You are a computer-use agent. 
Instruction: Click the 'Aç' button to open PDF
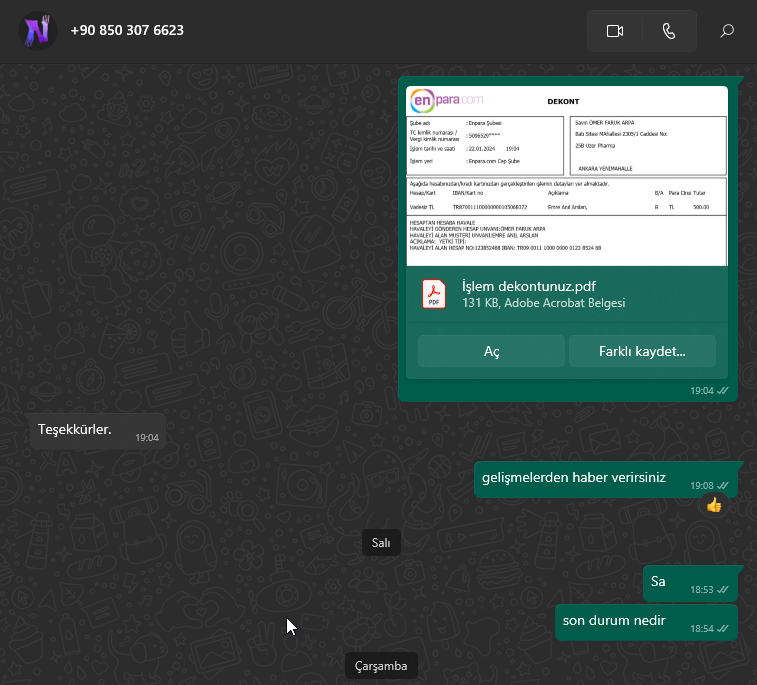491,351
